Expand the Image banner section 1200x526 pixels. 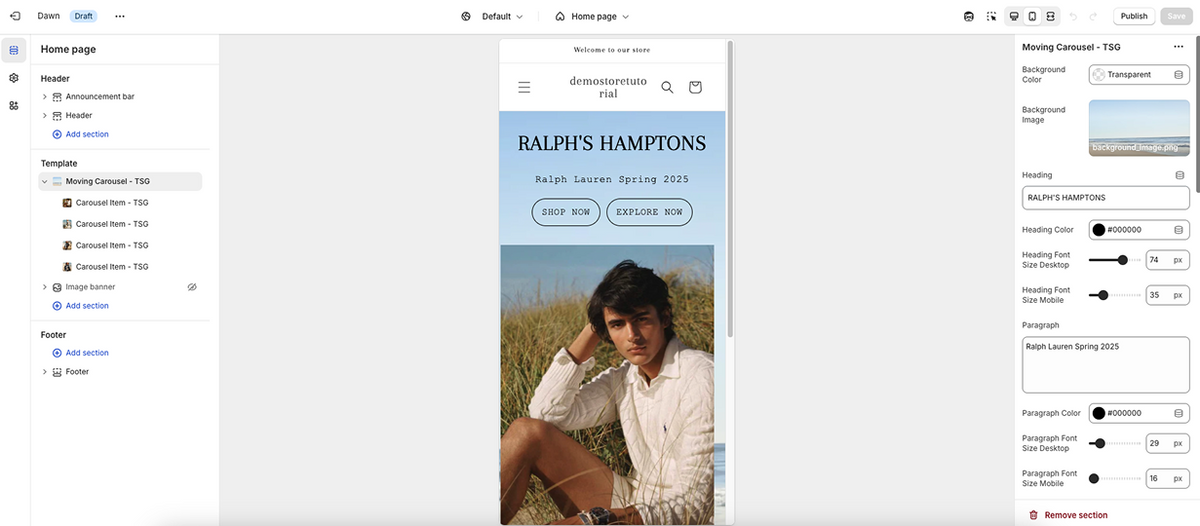click(45, 287)
